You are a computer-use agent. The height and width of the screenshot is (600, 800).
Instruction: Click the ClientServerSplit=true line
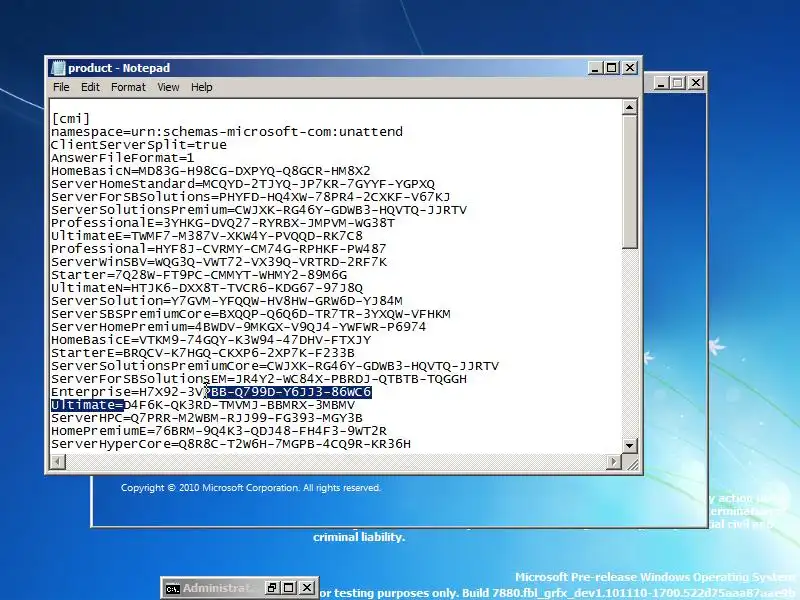click(x=139, y=145)
